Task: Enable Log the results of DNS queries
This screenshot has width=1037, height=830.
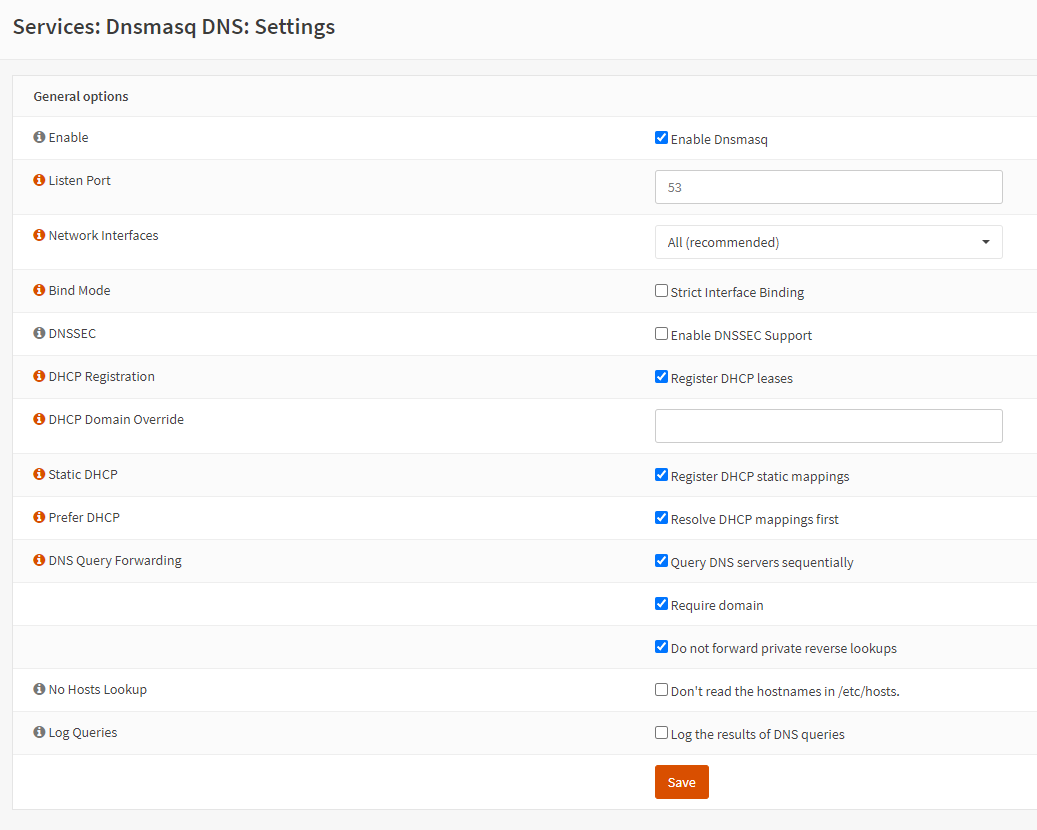Action: click(661, 732)
